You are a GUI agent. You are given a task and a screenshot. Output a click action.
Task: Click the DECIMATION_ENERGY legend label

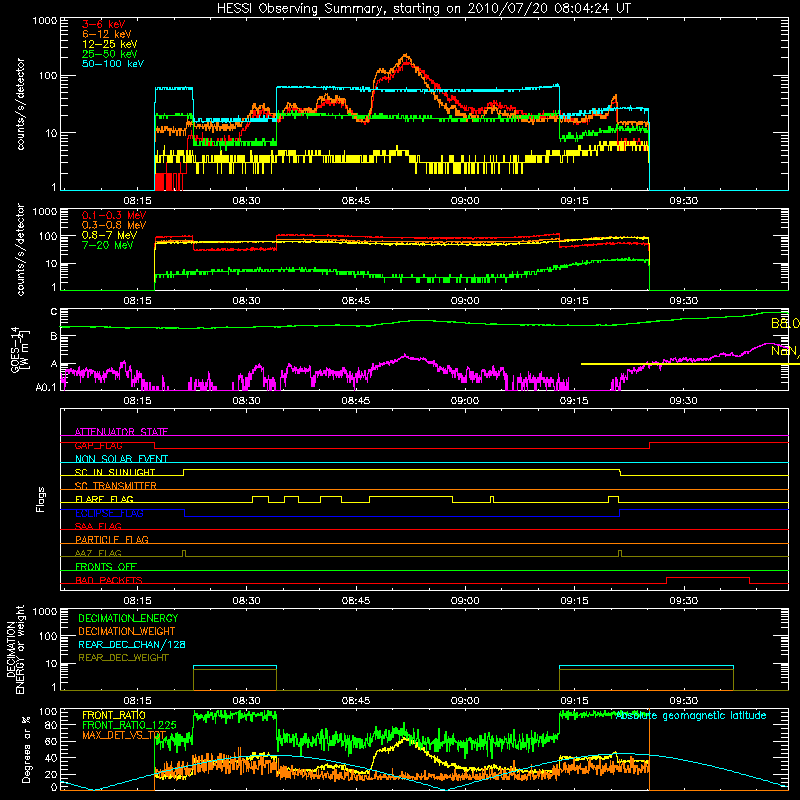[x=128, y=618]
